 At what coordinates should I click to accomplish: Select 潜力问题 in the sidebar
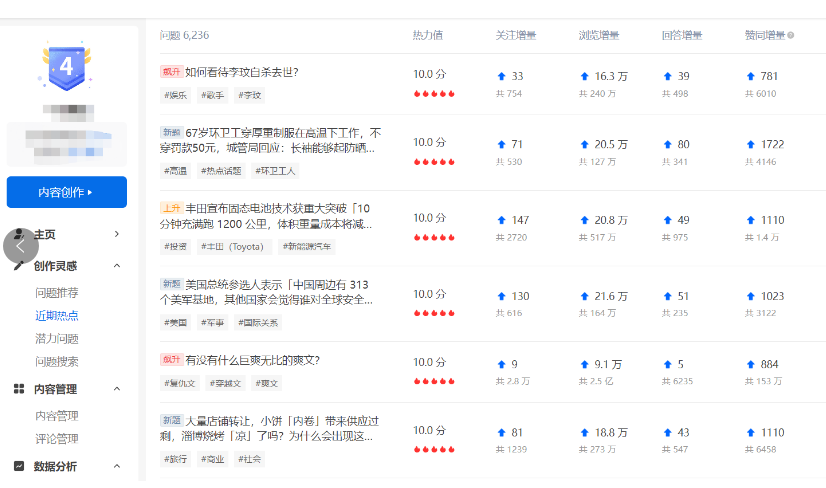57,338
